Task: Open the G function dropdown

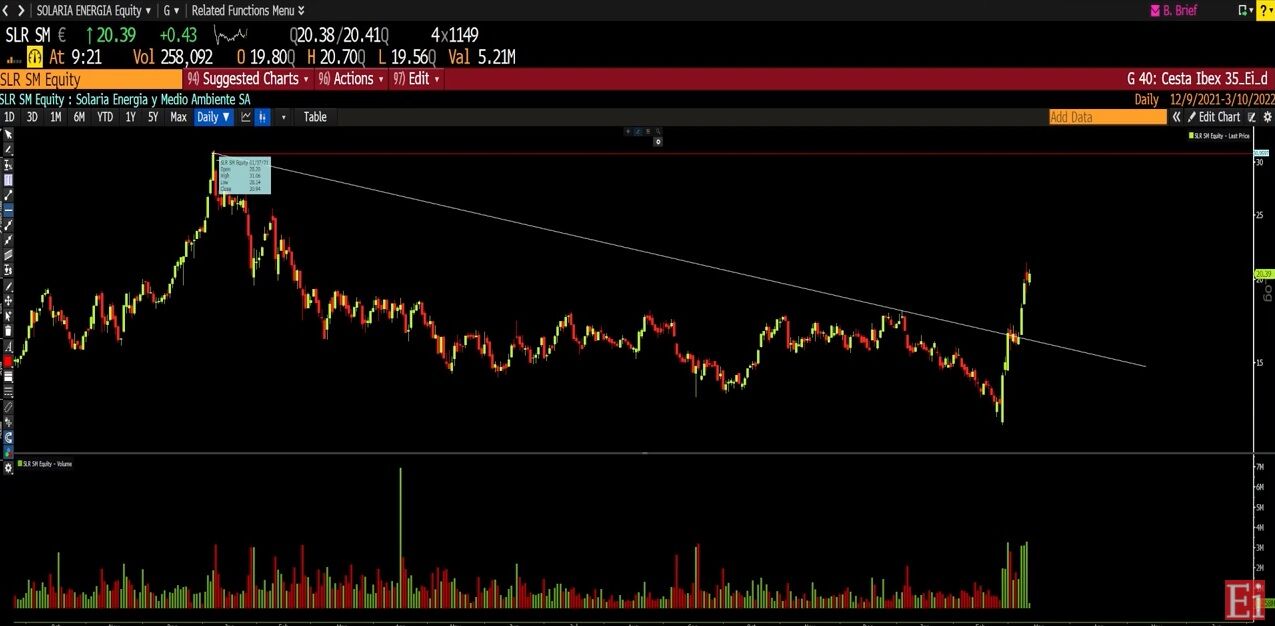Action: pos(171,10)
